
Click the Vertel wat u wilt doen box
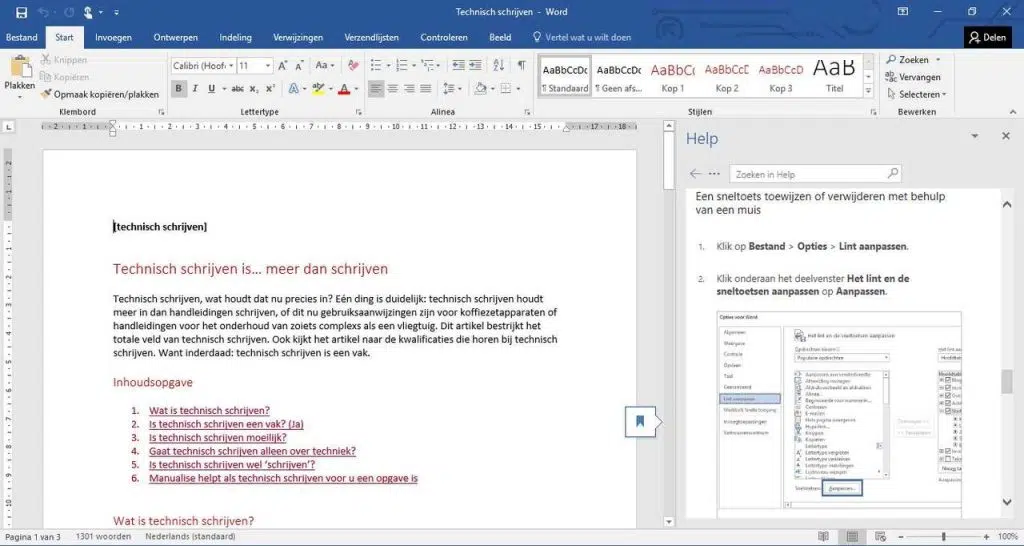coord(582,37)
